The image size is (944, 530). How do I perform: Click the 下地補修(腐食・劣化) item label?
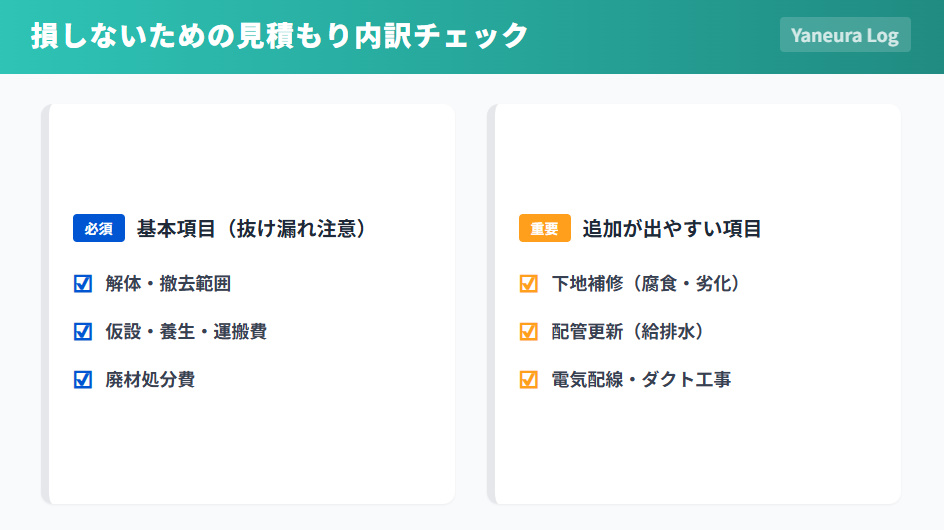pyautogui.click(x=646, y=284)
